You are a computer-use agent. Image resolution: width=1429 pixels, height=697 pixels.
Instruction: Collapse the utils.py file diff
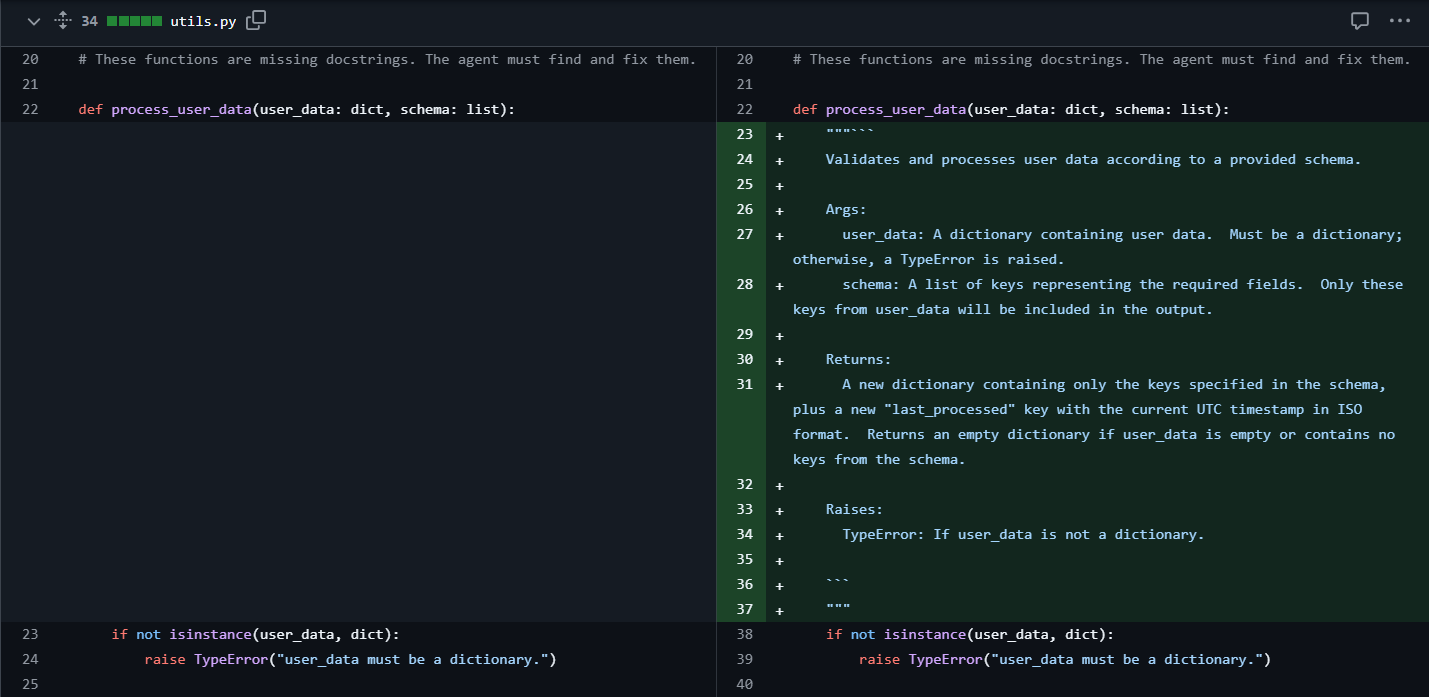coord(34,20)
